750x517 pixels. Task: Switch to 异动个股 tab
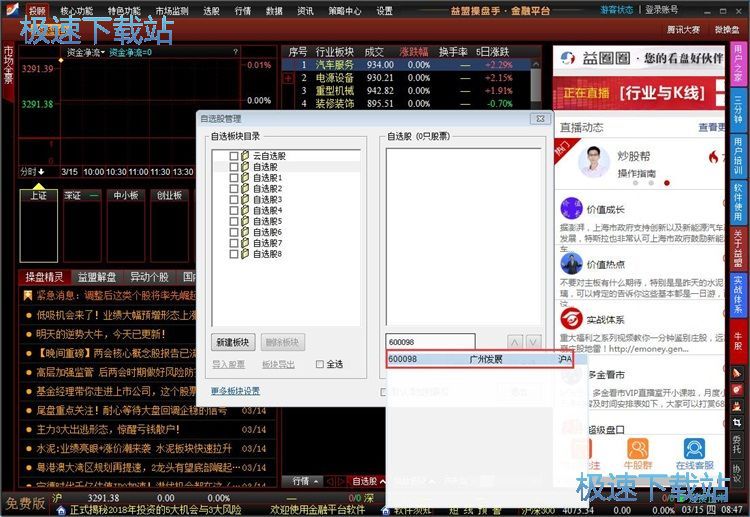point(149,277)
